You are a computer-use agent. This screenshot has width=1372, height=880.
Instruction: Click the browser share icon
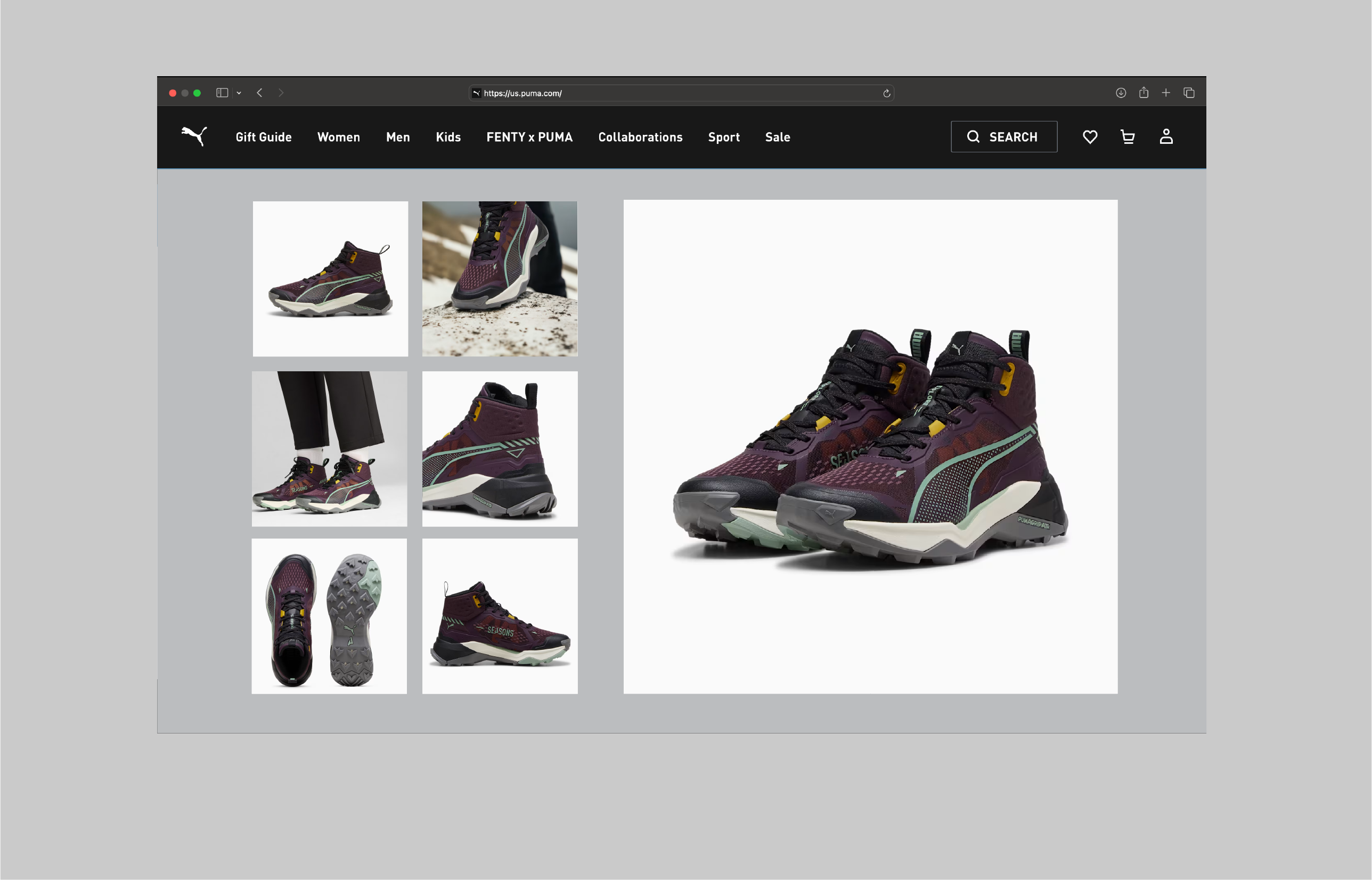click(1144, 93)
